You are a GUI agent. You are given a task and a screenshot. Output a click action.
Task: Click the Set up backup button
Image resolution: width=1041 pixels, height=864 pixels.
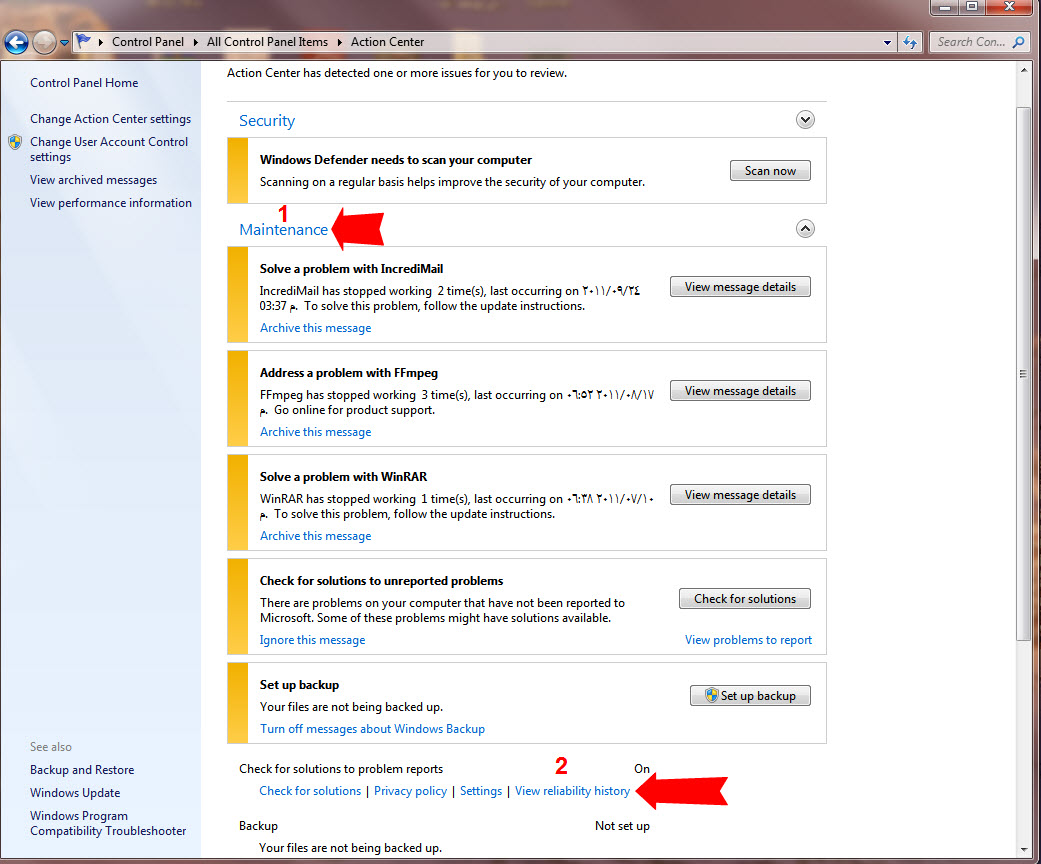750,696
